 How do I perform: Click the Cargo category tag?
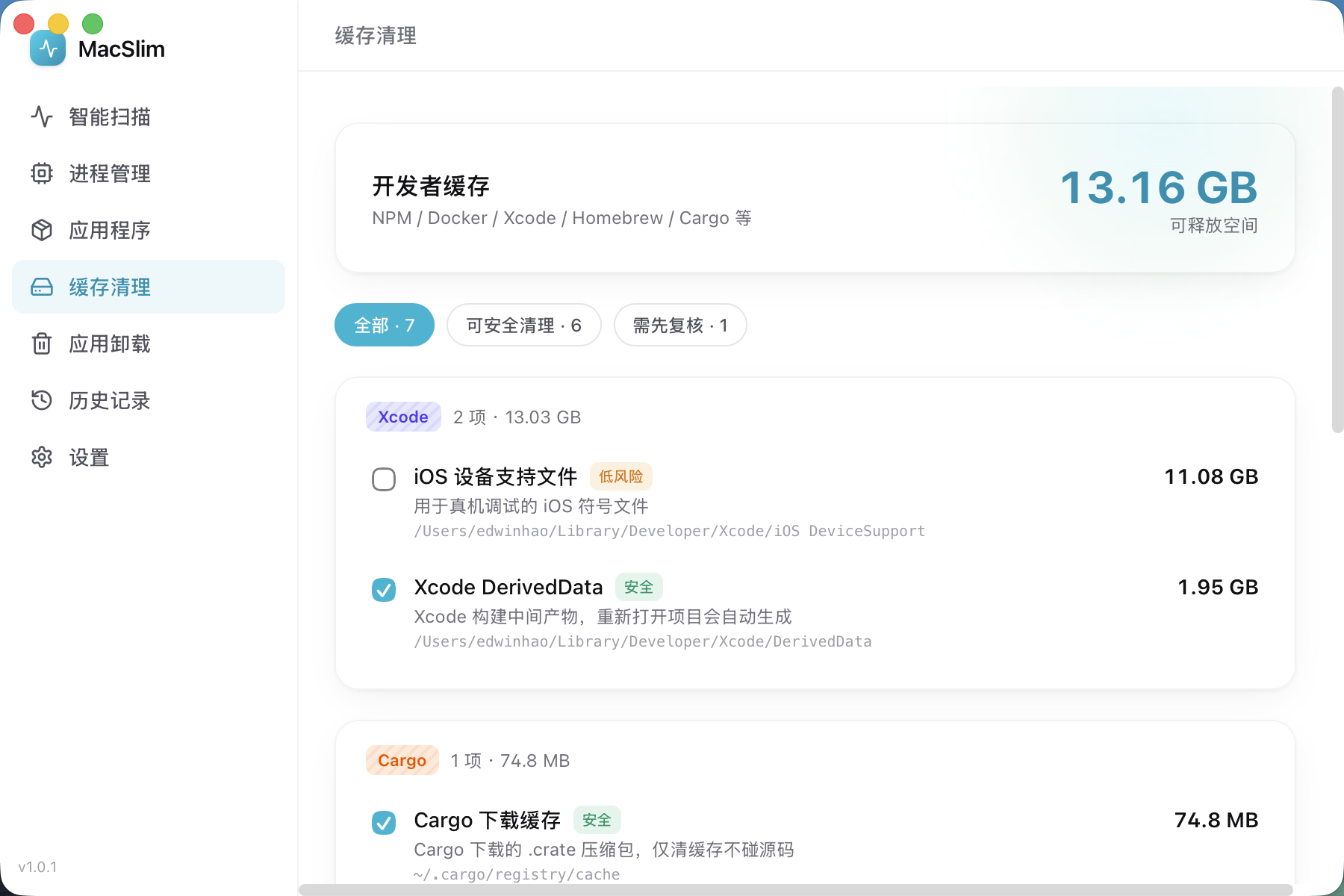[x=402, y=760]
